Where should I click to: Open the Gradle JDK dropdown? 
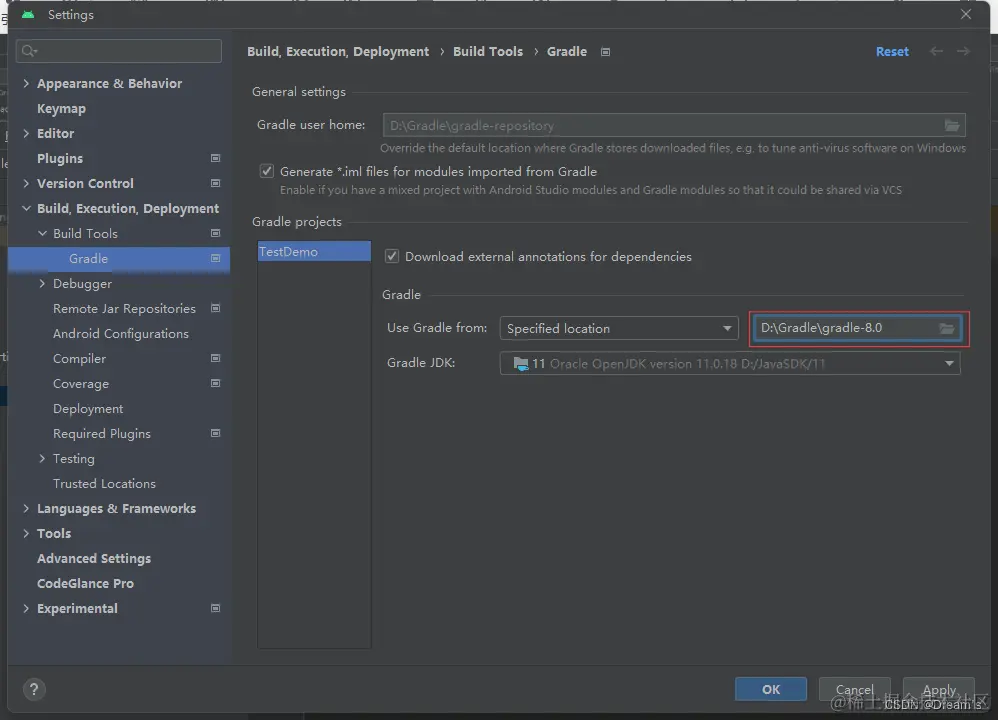pos(730,364)
